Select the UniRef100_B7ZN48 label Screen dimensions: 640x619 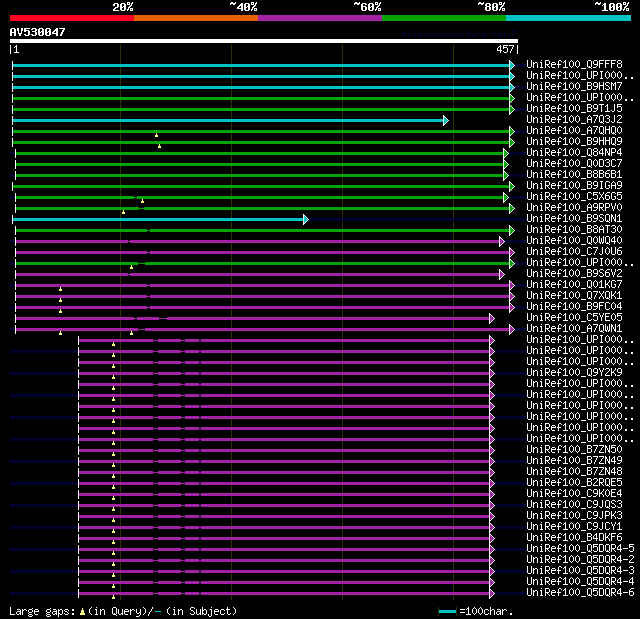pos(574,472)
